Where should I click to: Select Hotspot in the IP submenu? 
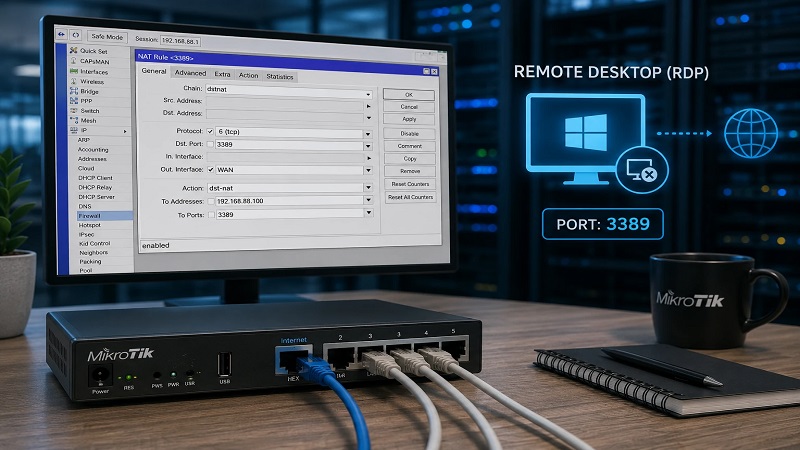(x=89, y=225)
